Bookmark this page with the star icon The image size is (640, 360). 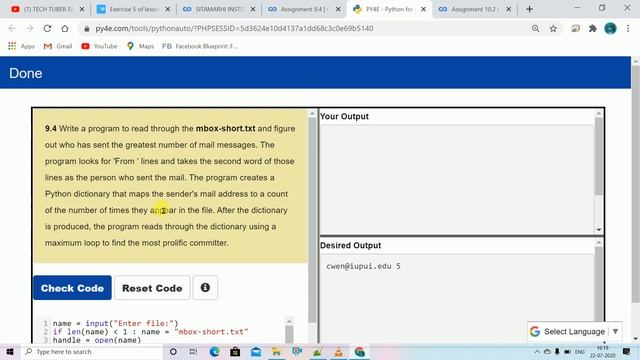pyautogui.click(x=553, y=28)
